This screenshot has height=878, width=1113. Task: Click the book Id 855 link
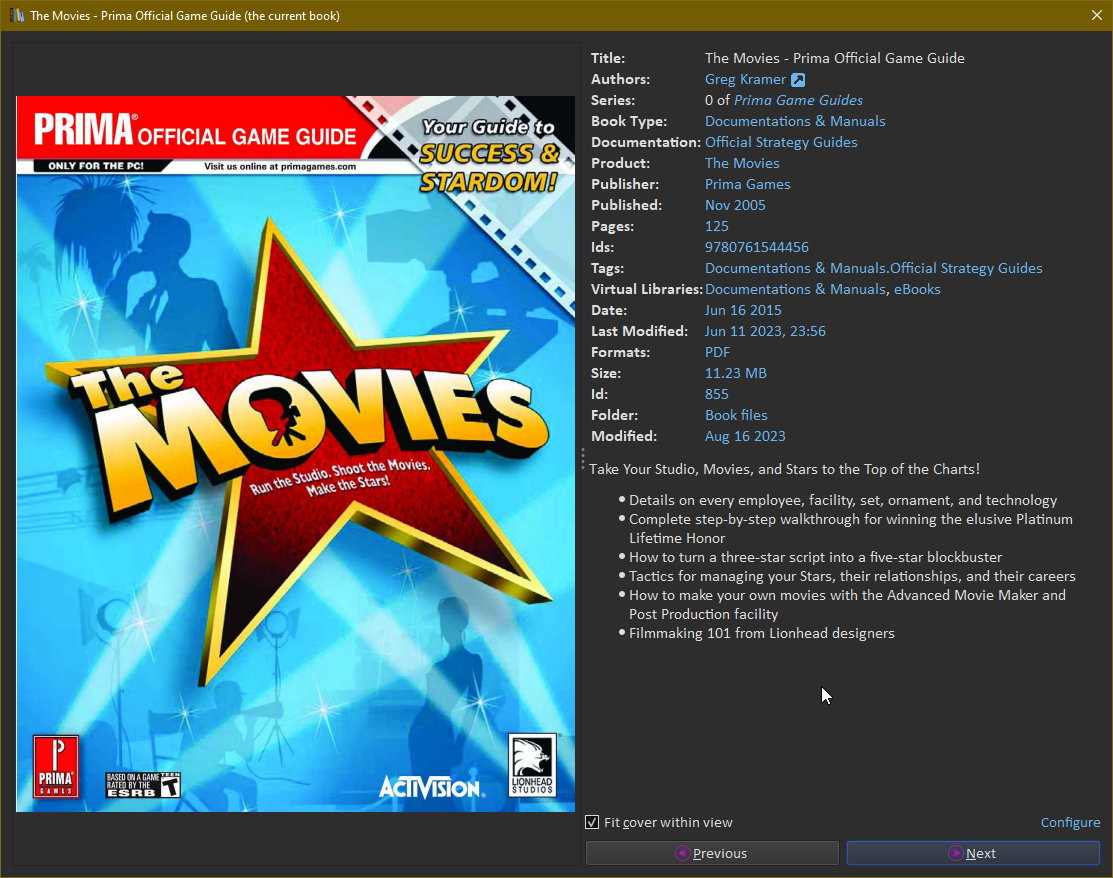pos(717,394)
